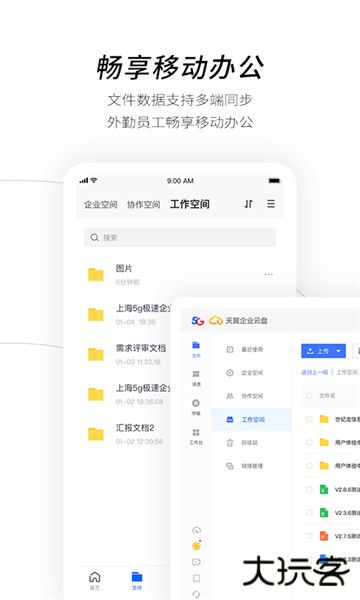Viewport: 360px width, 600px height.
Task: Tap the 首页 home icon in phone bottom bar
Action: pyautogui.click(x=94, y=577)
